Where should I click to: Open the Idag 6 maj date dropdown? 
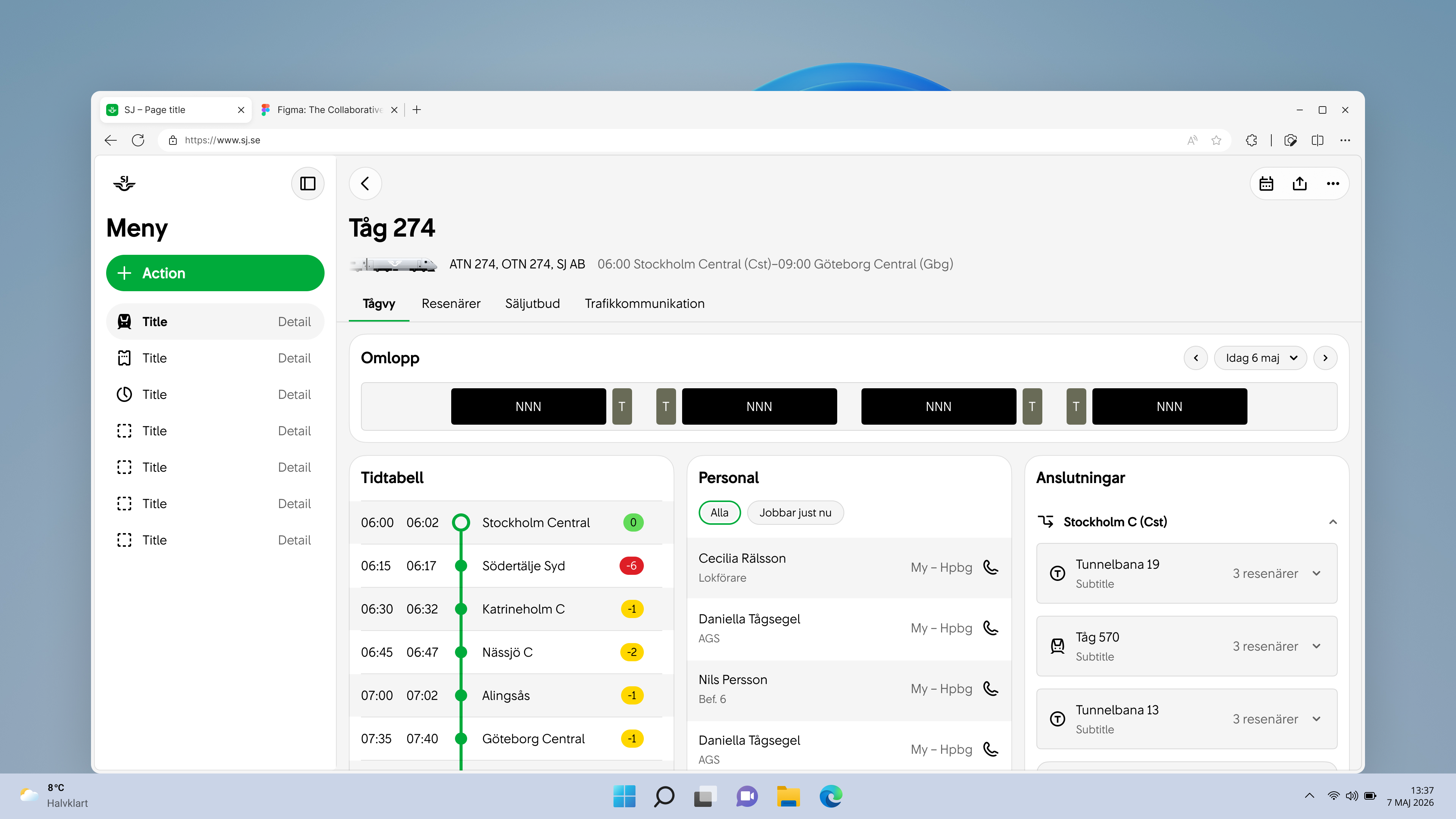pyautogui.click(x=1260, y=358)
